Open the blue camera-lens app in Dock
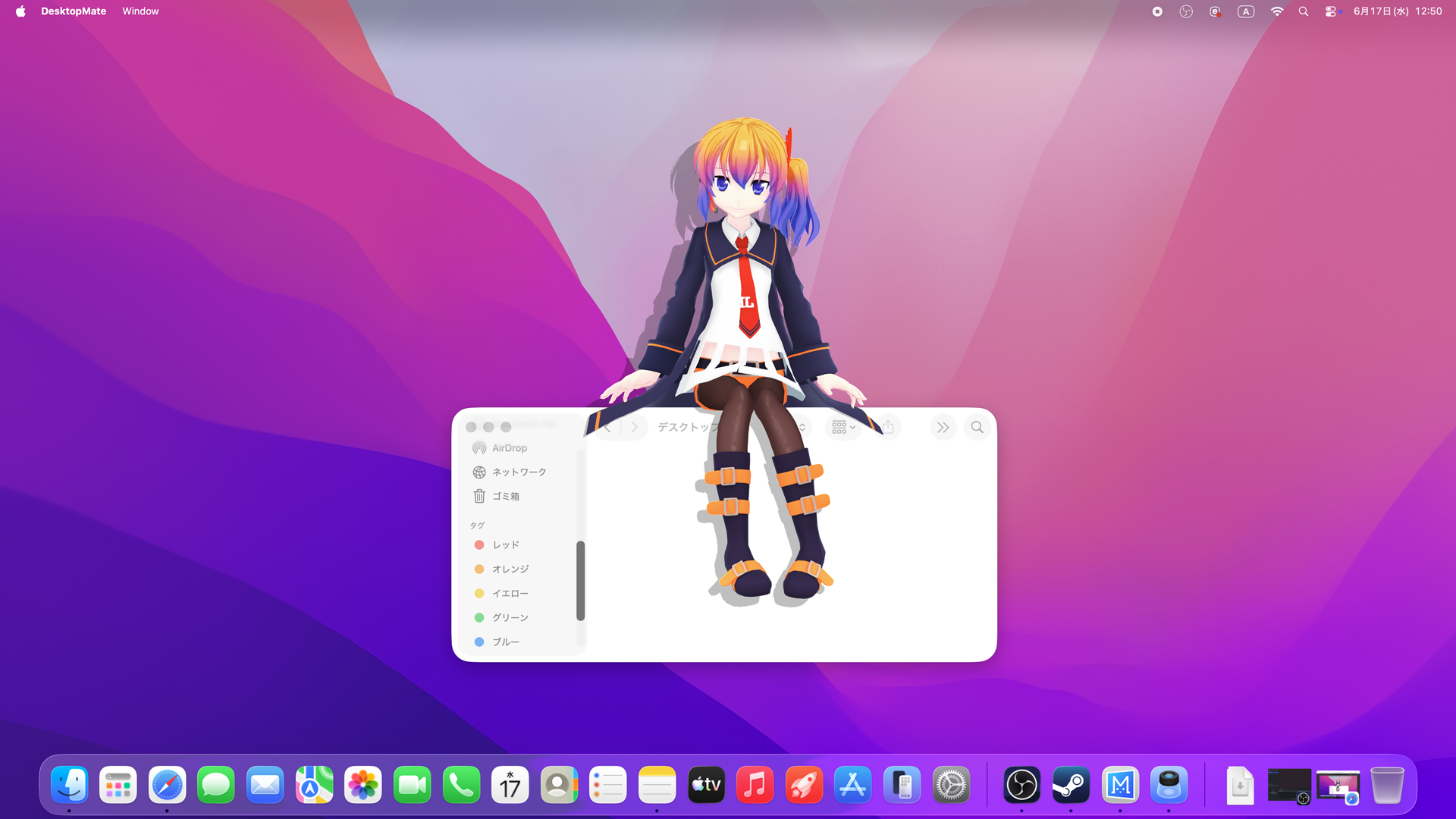This screenshot has height=819, width=1456. point(1169,785)
